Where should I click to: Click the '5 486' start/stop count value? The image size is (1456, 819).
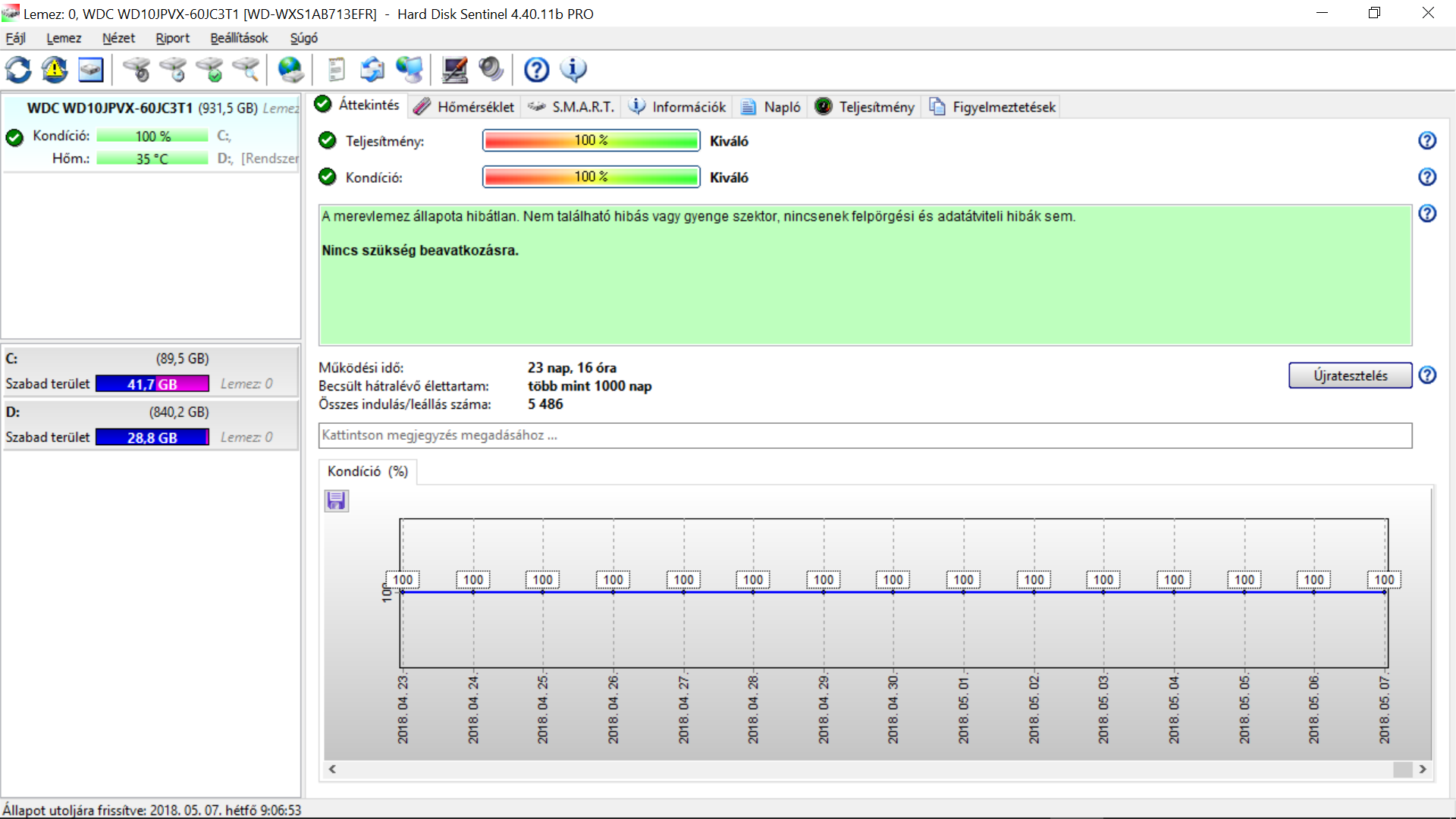point(545,404)
